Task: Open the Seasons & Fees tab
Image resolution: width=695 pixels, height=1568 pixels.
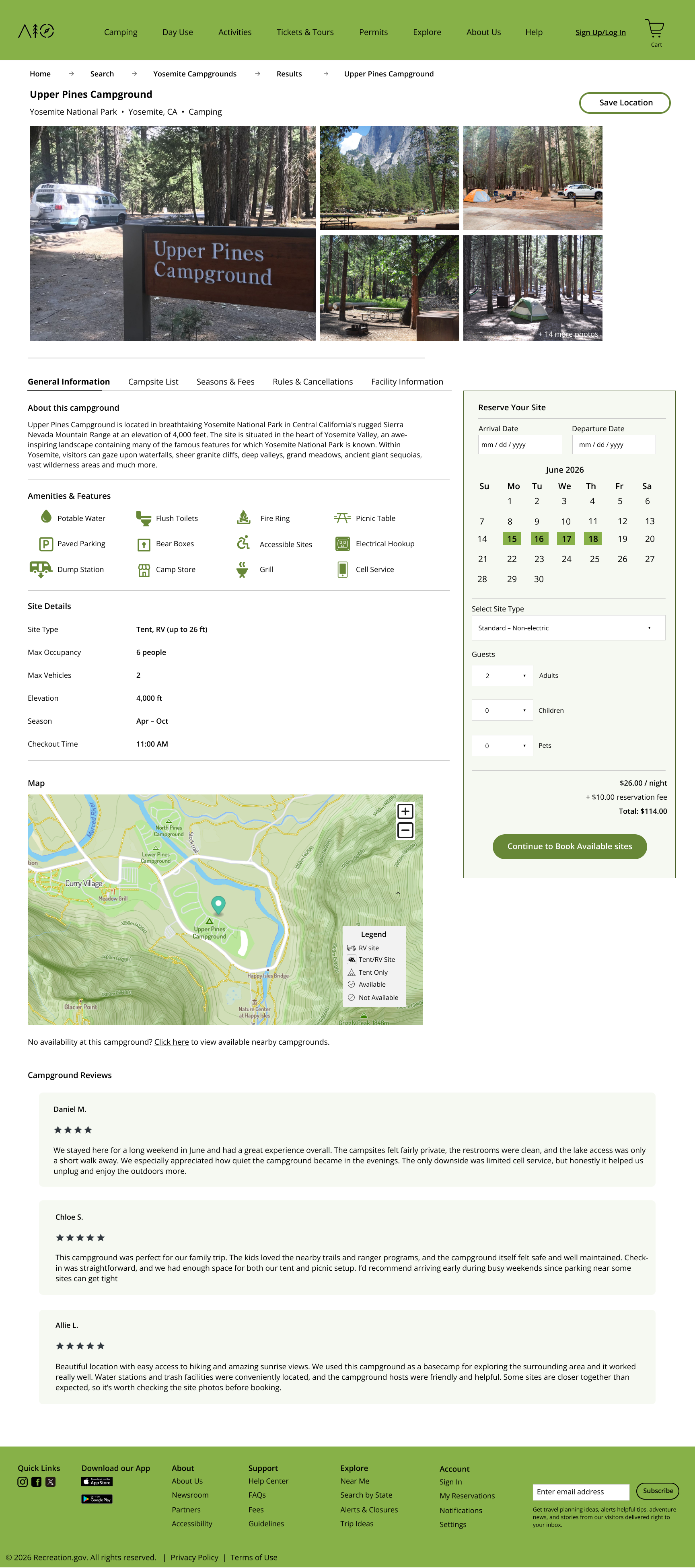Action: (x=225, y=382)
